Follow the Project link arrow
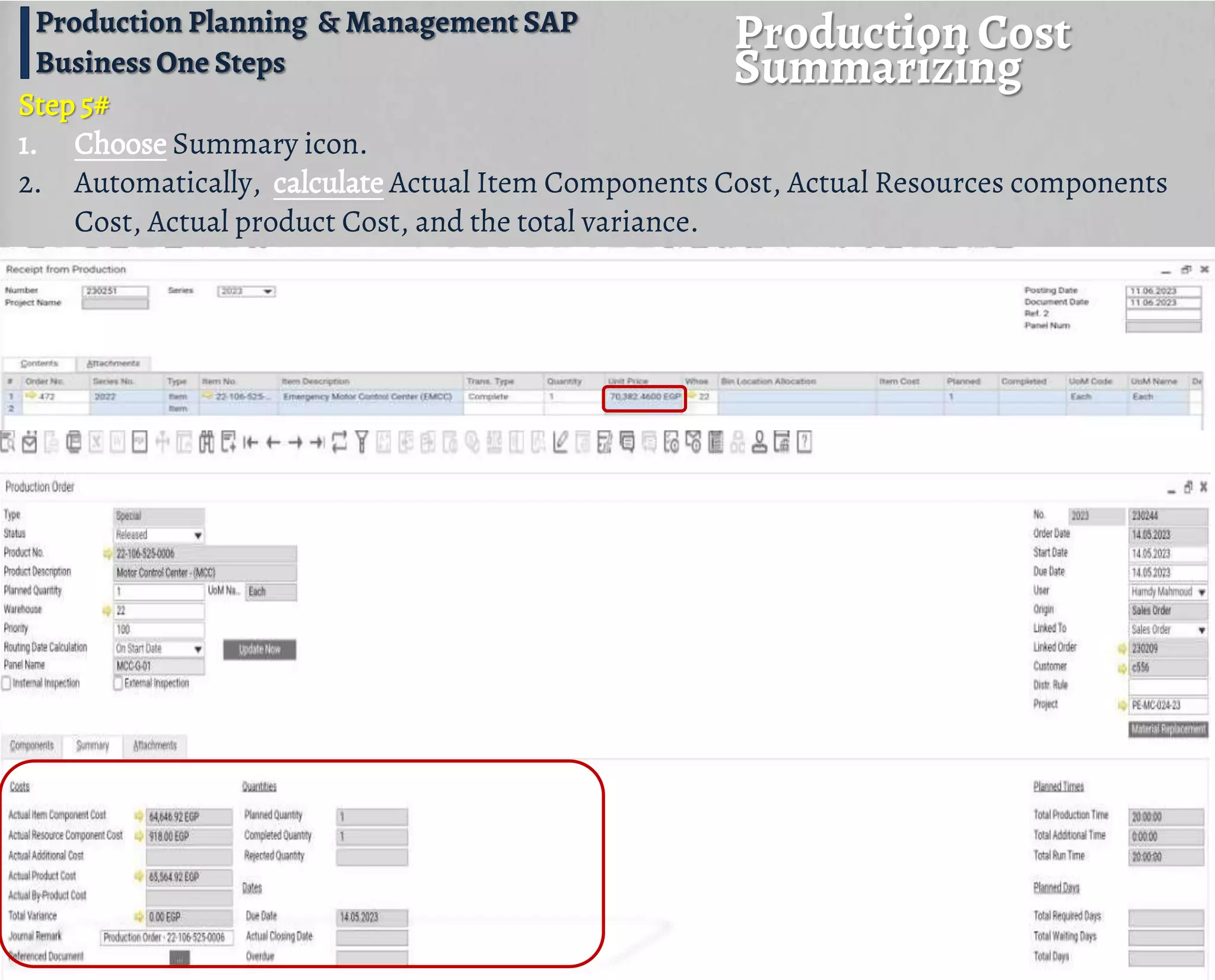The image size is (1215, 980). [1122, 705]
